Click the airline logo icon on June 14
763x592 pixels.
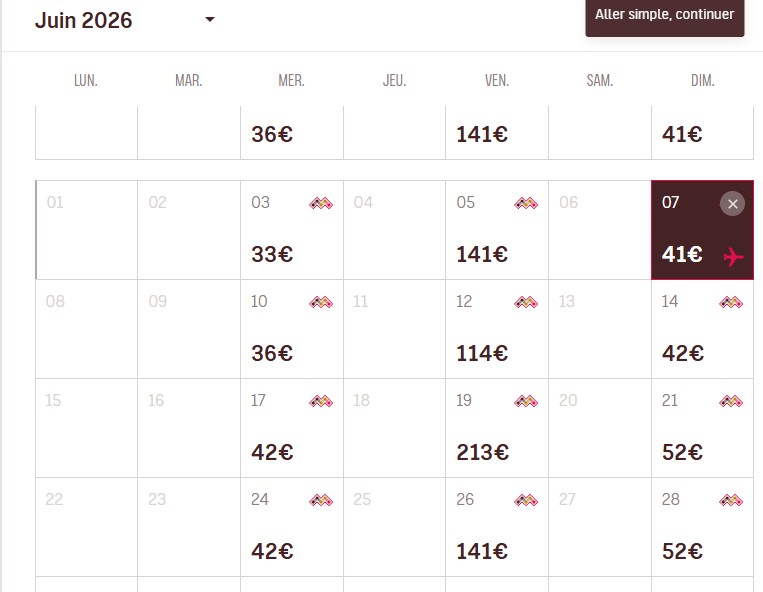(x=731, y=302)
